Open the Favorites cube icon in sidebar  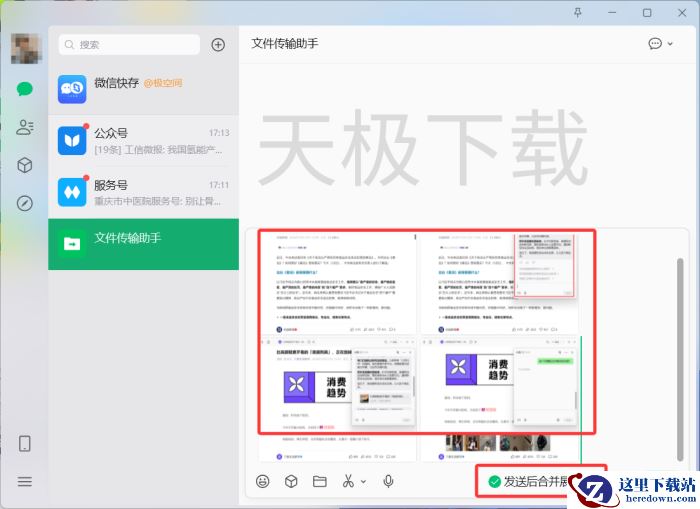click(x=25, y=165)
